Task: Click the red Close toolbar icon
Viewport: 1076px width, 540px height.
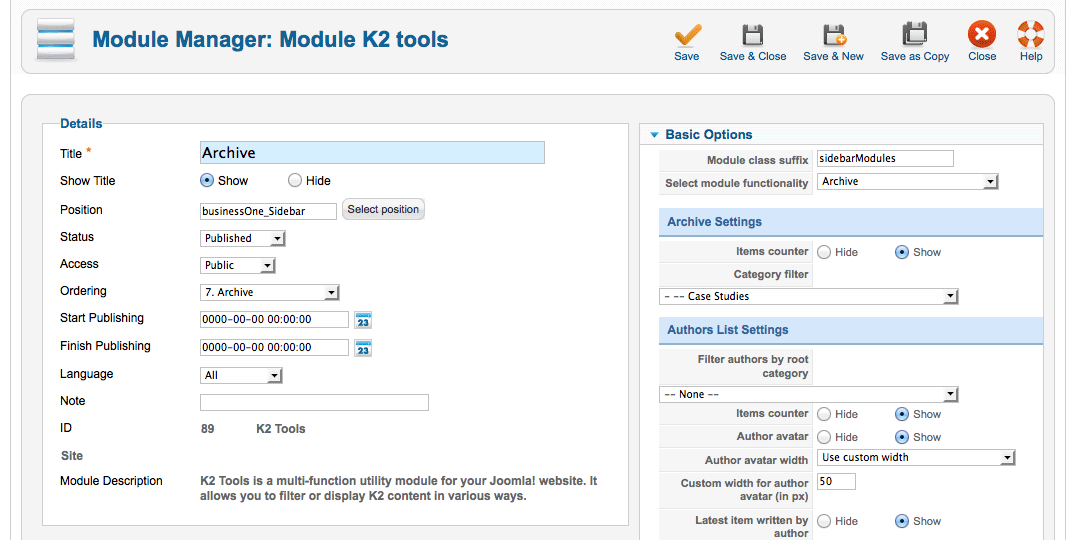Action: click(x=982, y=34)
